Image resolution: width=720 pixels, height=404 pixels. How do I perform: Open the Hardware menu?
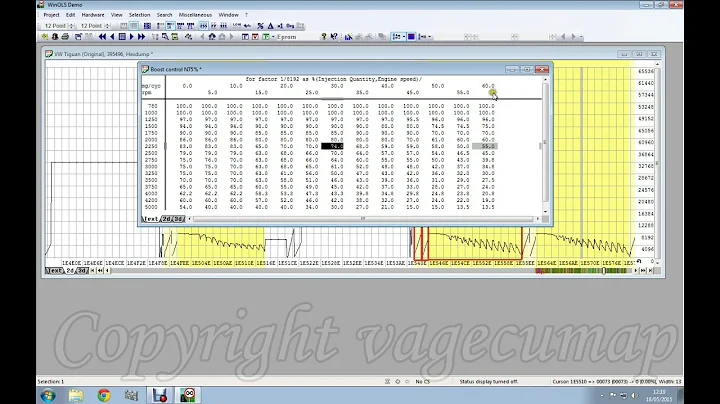point(93,15)
